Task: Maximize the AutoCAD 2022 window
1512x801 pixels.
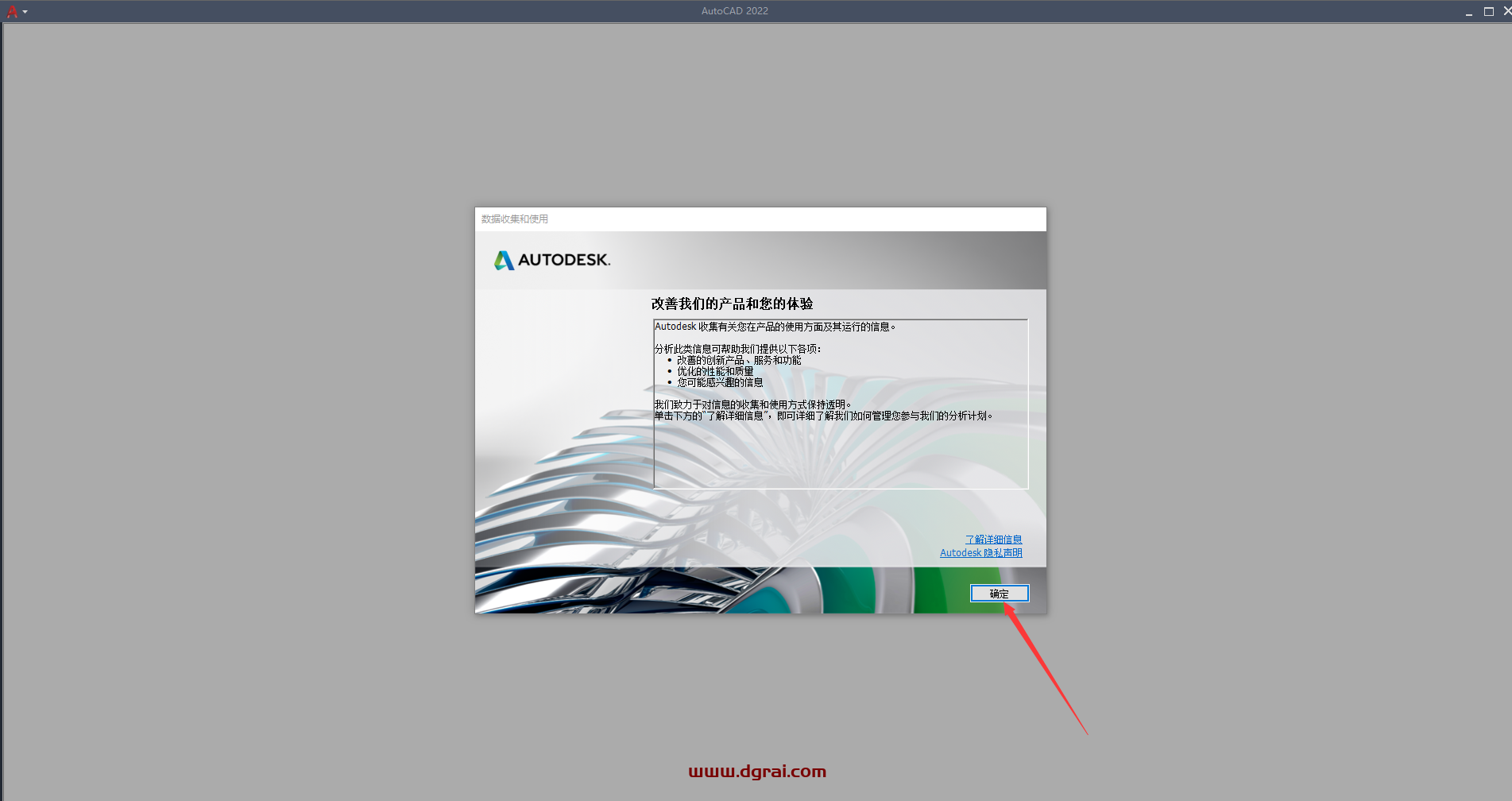Action: [1488, 11]
